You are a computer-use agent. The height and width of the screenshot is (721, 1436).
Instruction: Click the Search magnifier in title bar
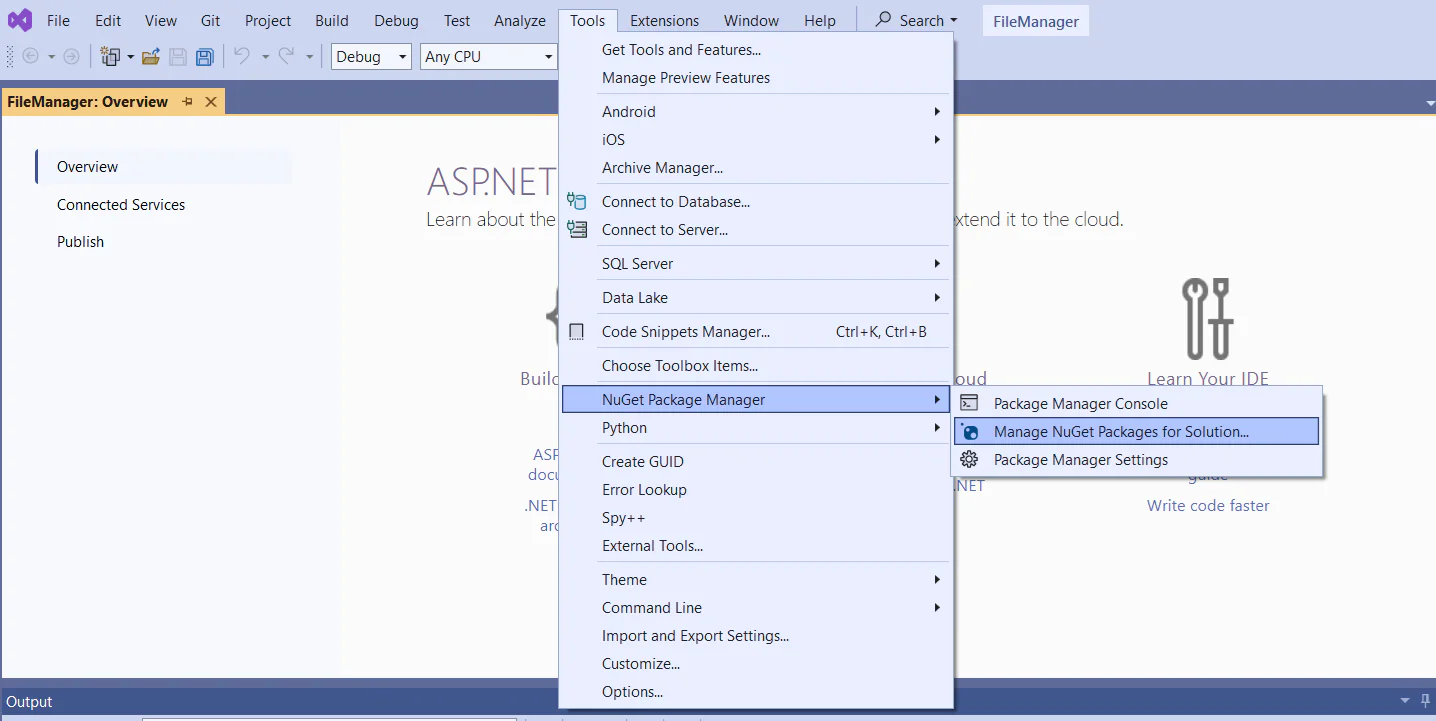click(x=884, y=20)
